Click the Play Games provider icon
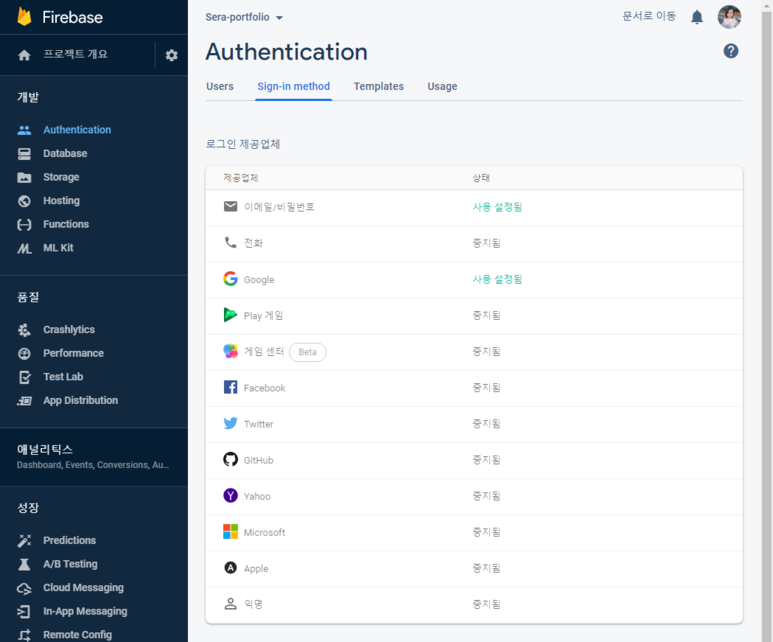This screenshot has width=773, height=642. (x=230, y=315)
